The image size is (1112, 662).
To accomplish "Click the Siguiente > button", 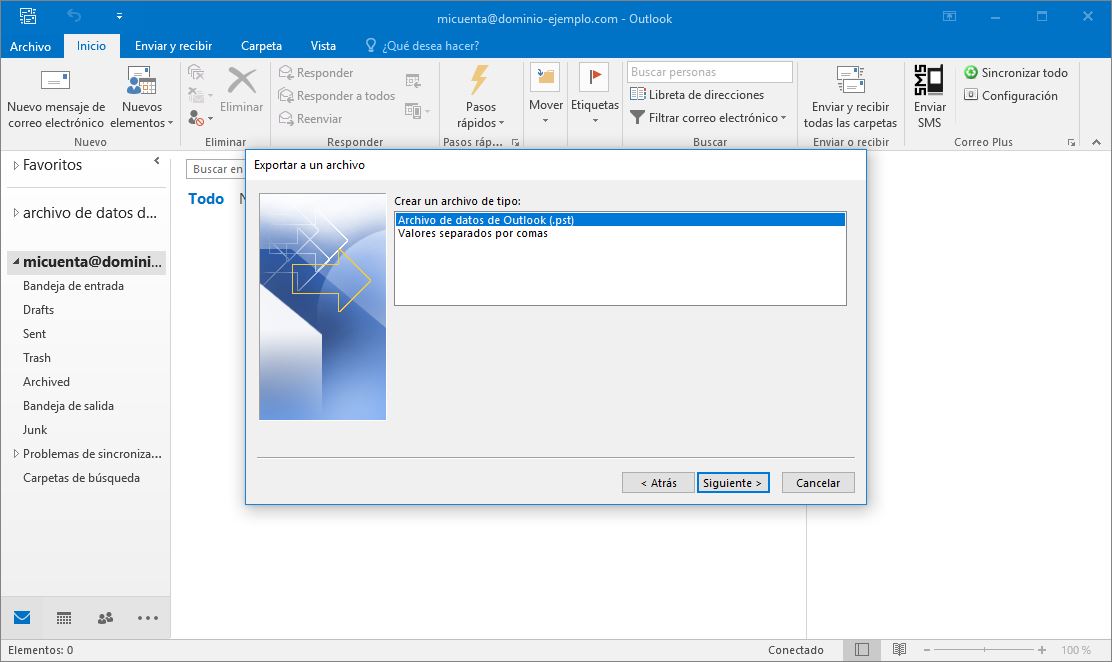I will pos(733,482).
